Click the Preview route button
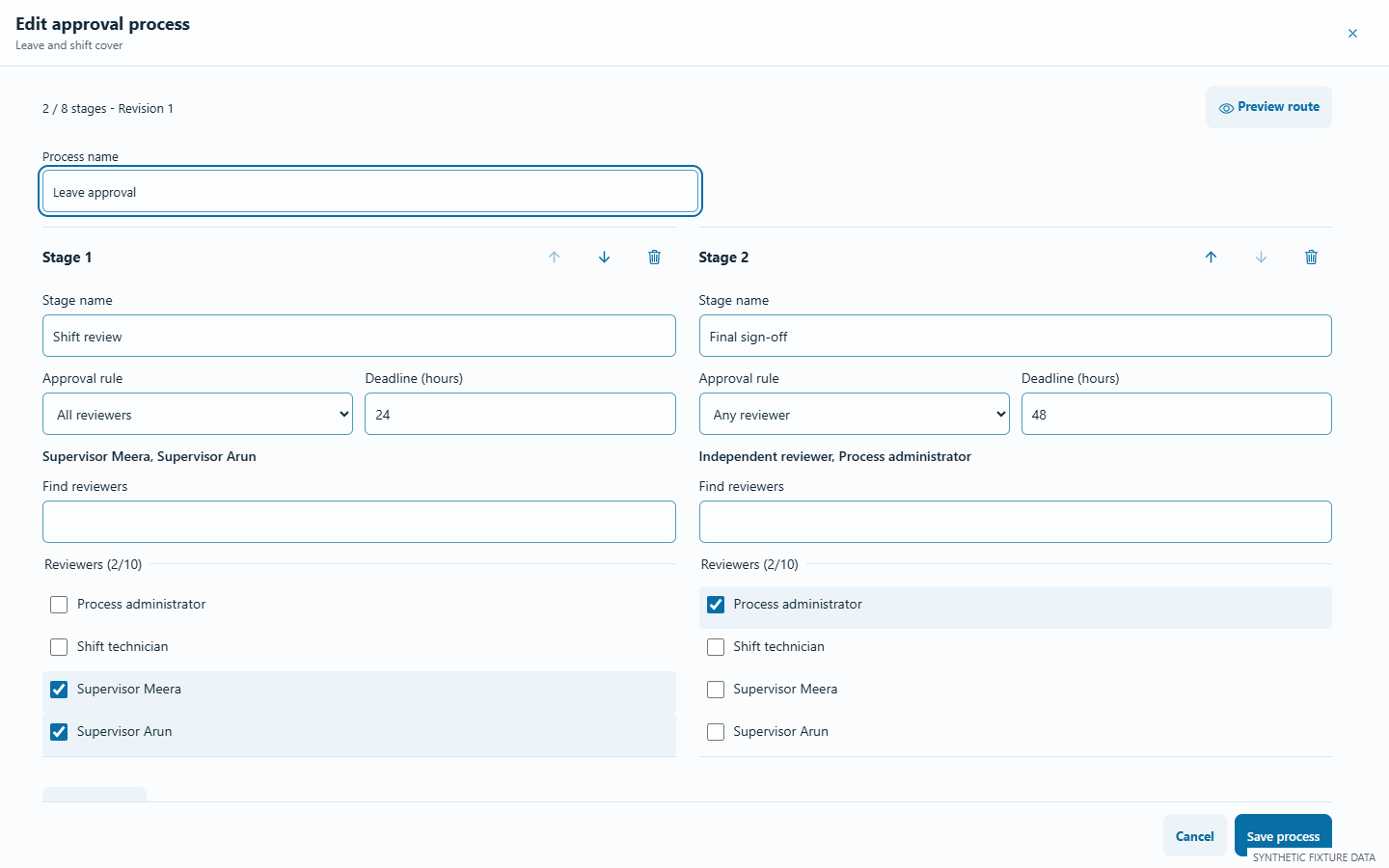 (x=1268, y=107)
